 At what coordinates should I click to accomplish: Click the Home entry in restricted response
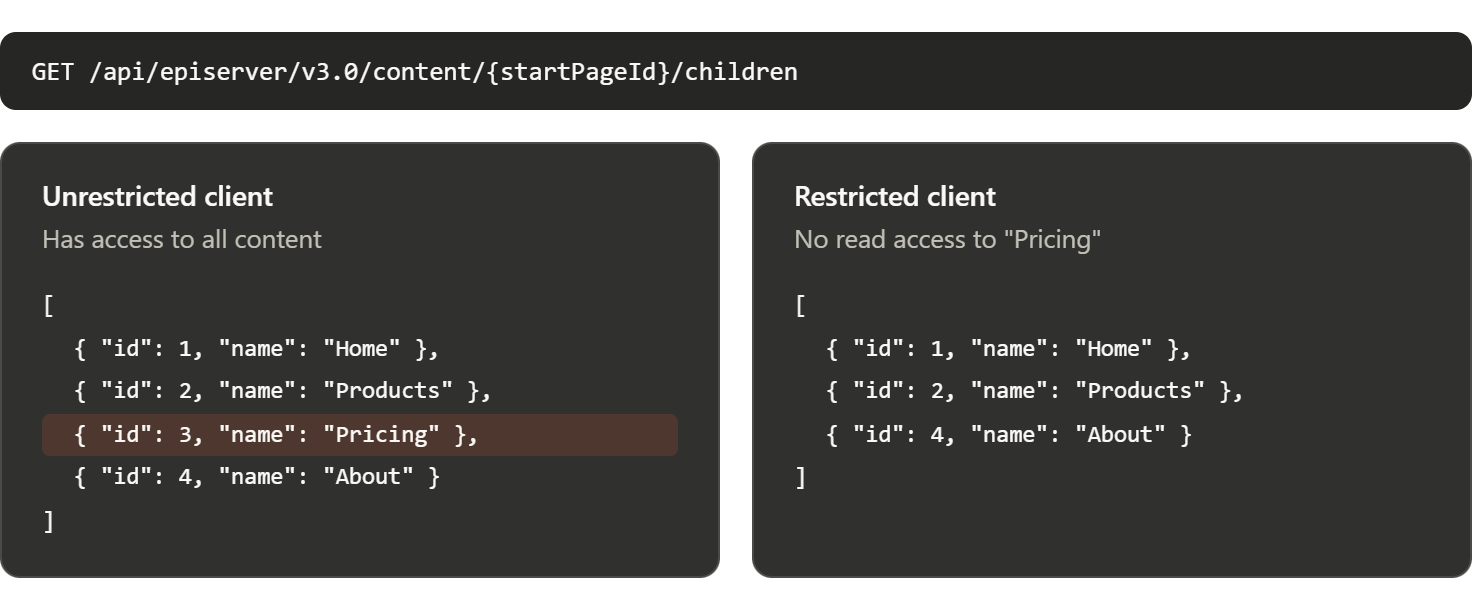coord(1009,349)
